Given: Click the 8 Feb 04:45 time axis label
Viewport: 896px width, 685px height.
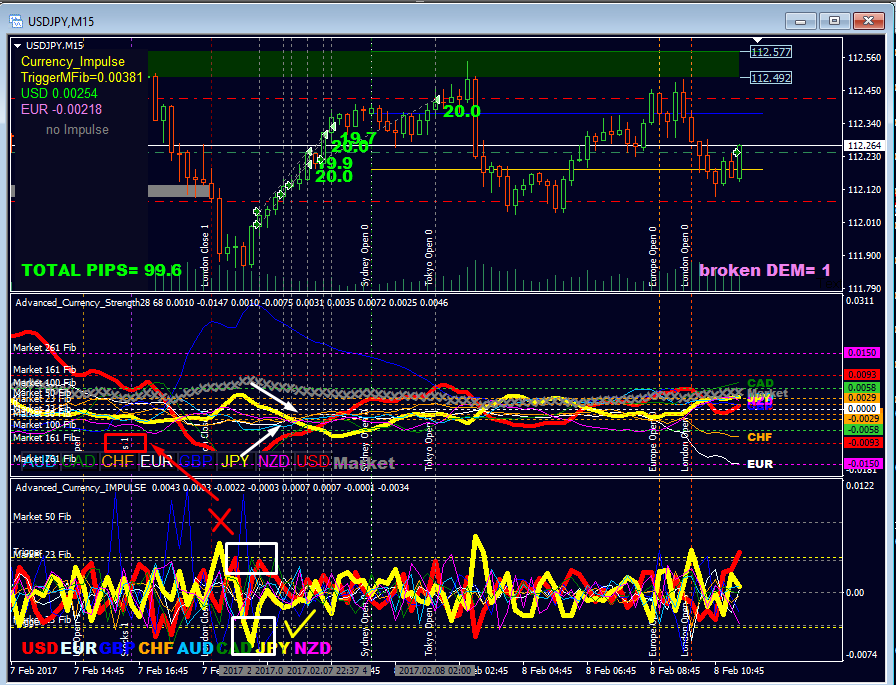Looking at the screenshot, I should tap(547, 670).
